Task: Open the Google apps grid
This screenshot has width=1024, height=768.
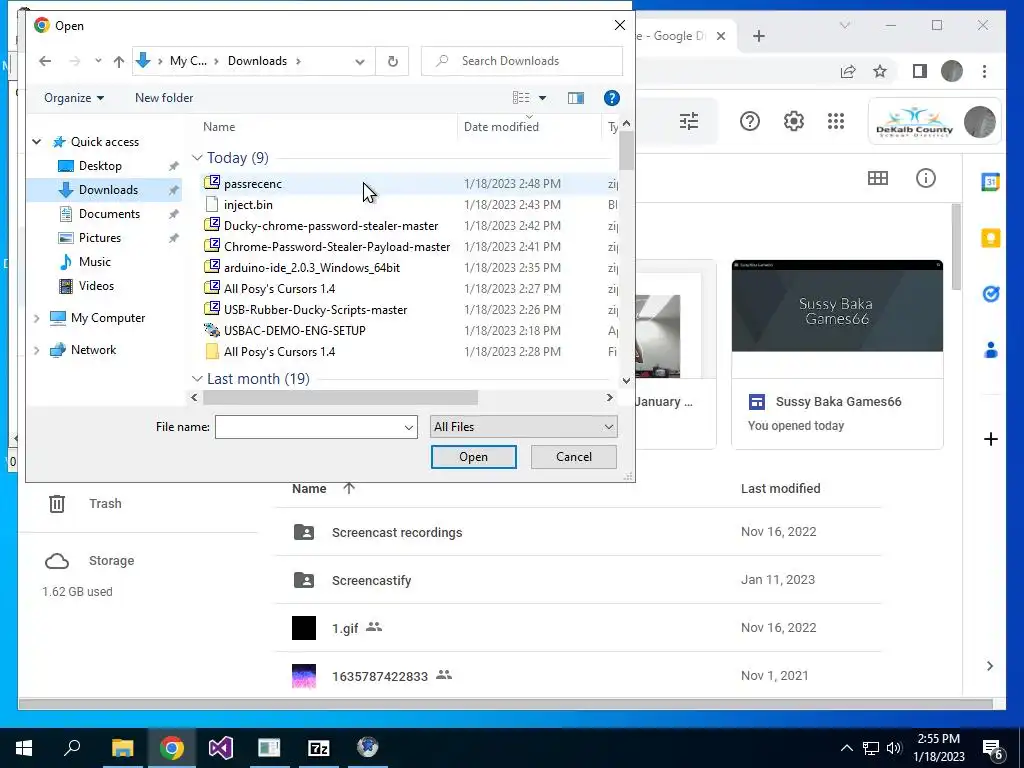Action: 836,121
